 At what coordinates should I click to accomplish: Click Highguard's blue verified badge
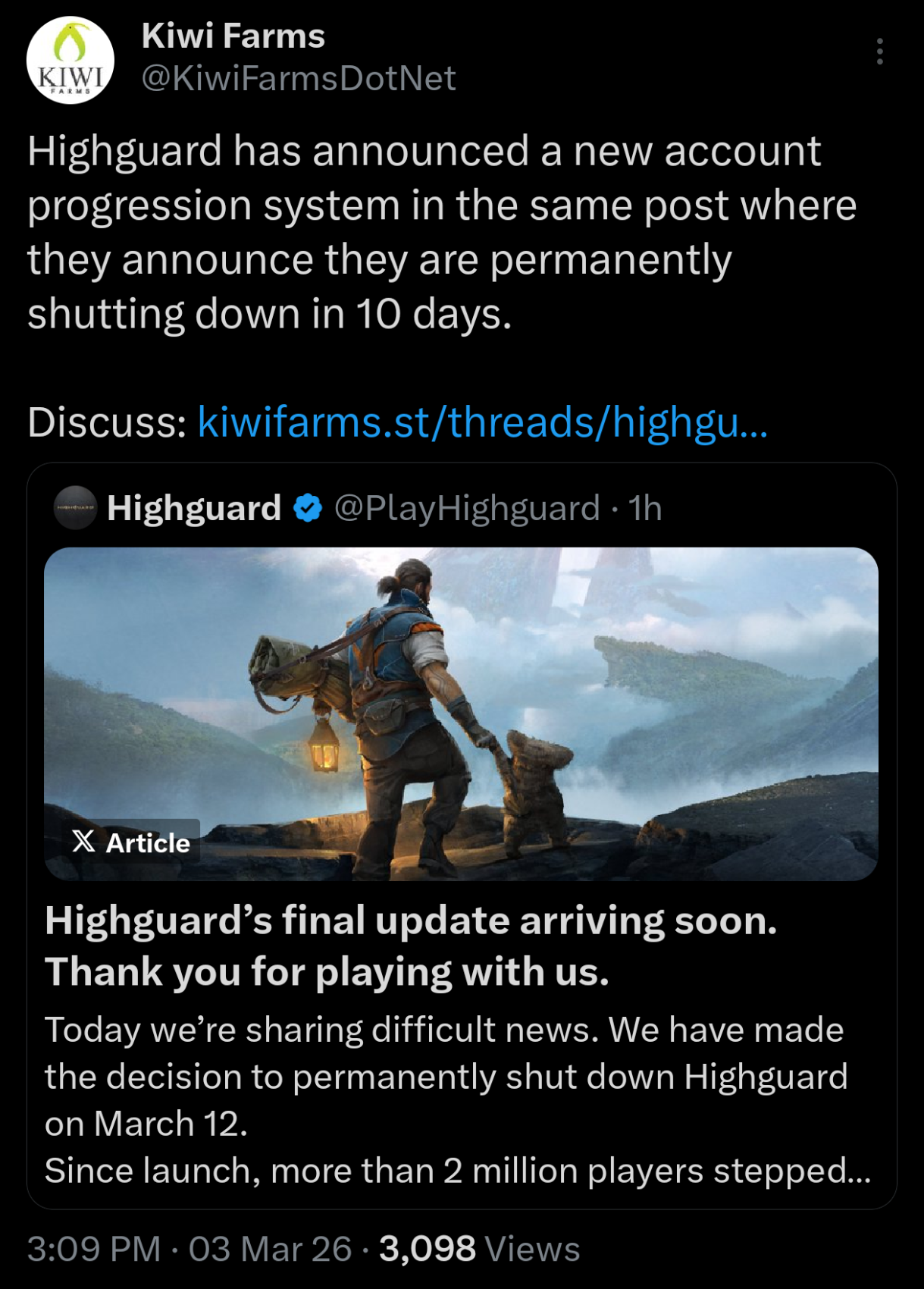(308, 507)
